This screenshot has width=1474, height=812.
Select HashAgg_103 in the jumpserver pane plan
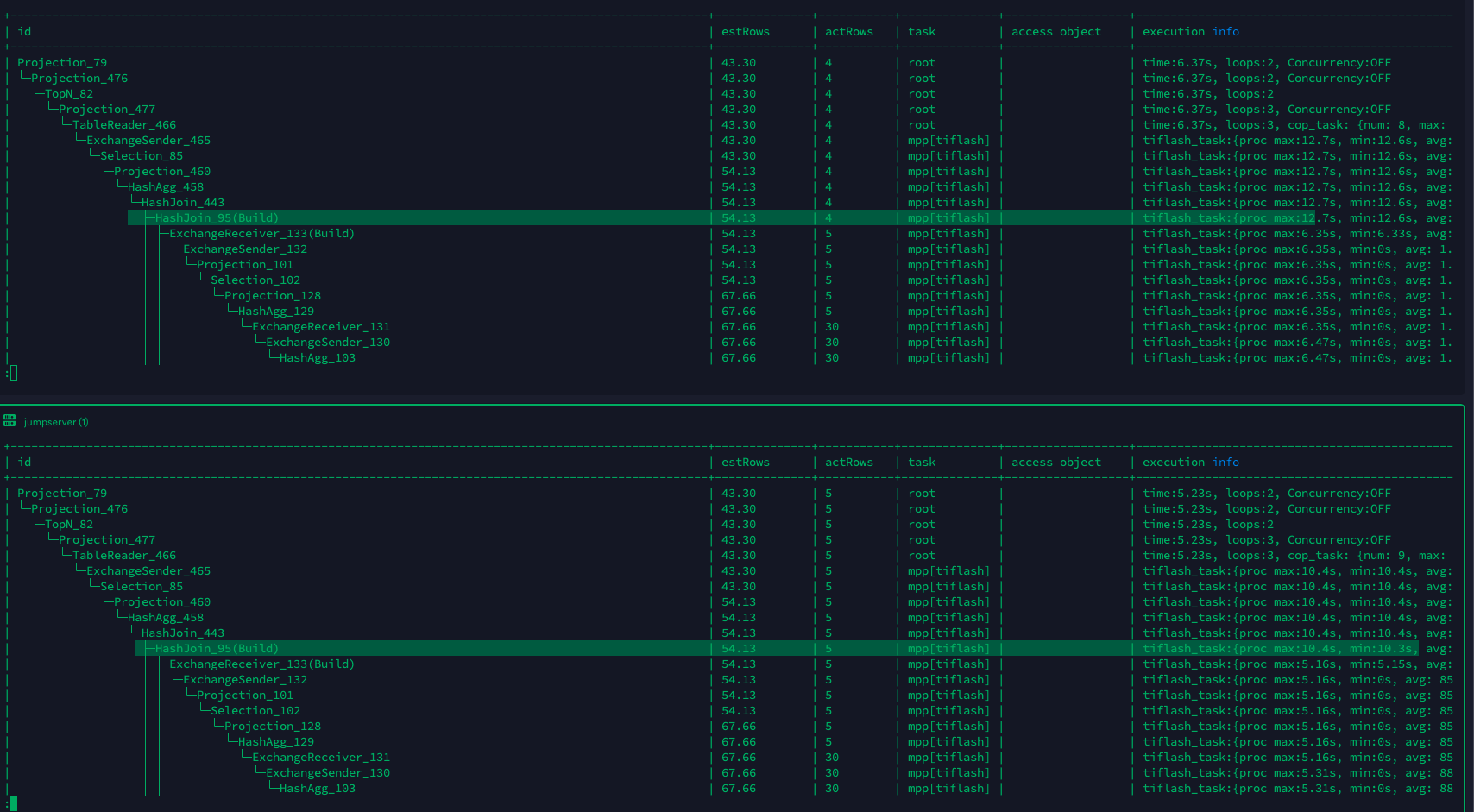point(318,789)
